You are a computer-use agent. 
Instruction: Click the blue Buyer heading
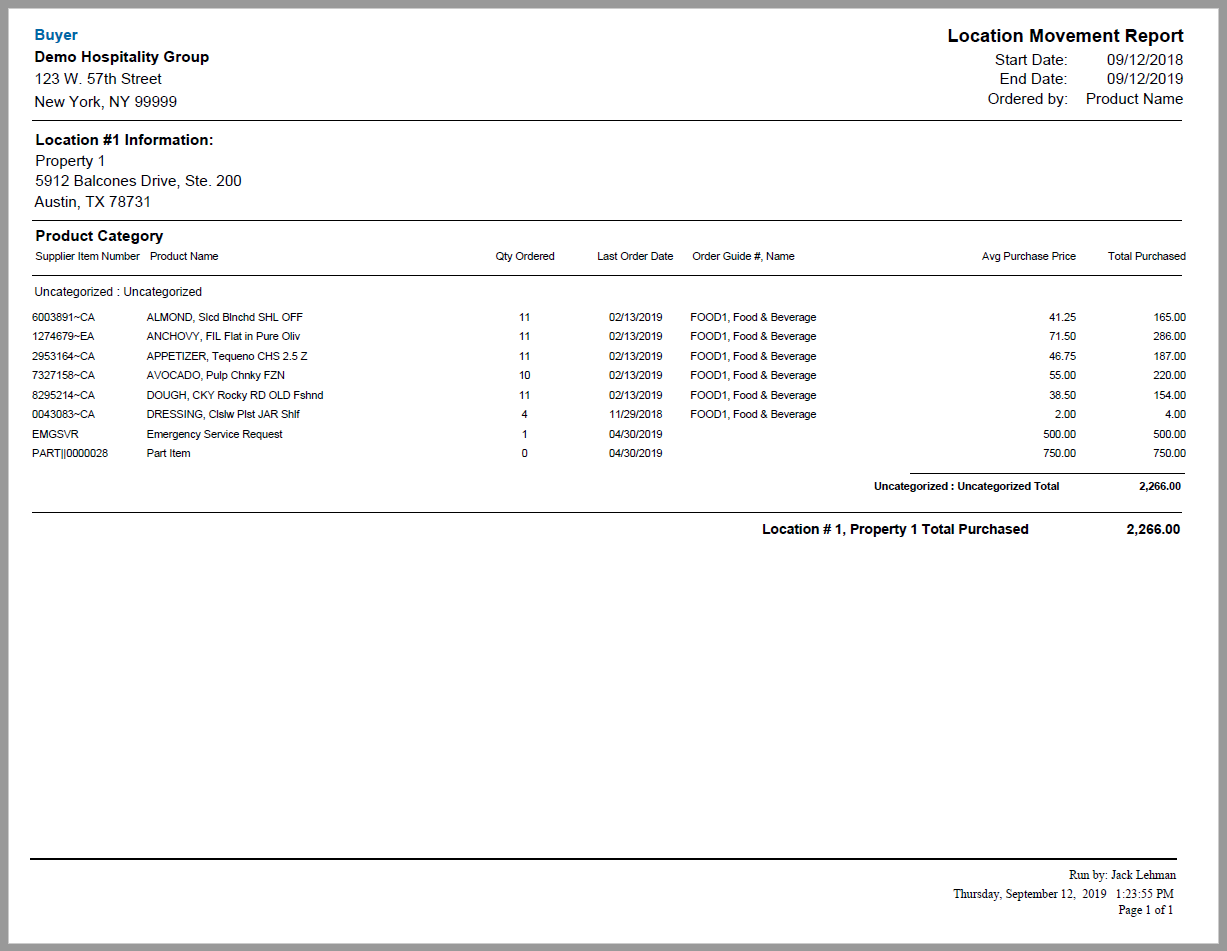56,35
